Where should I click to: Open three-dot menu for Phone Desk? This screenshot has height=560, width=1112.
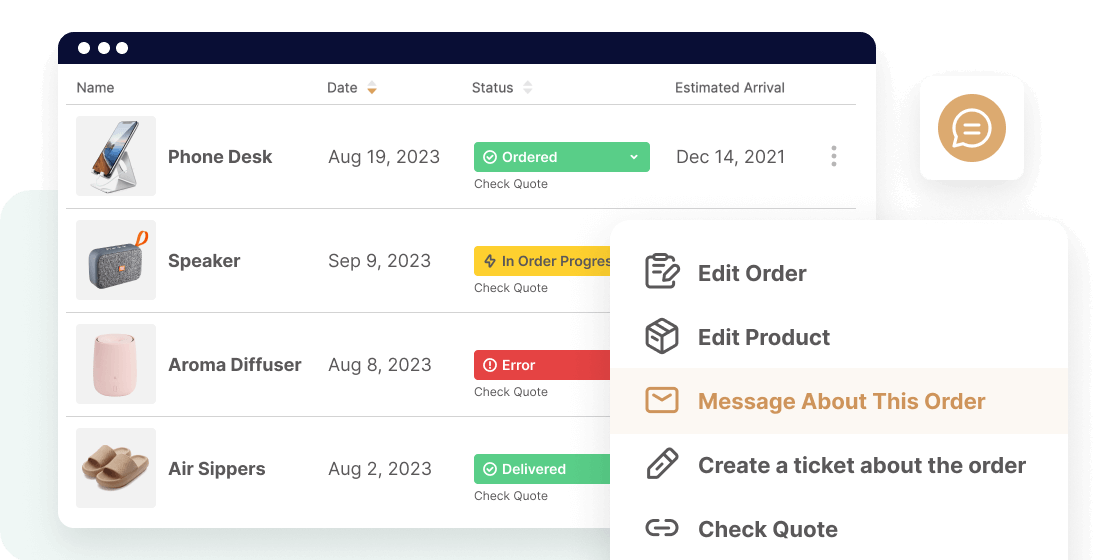[x=834, y=156]
